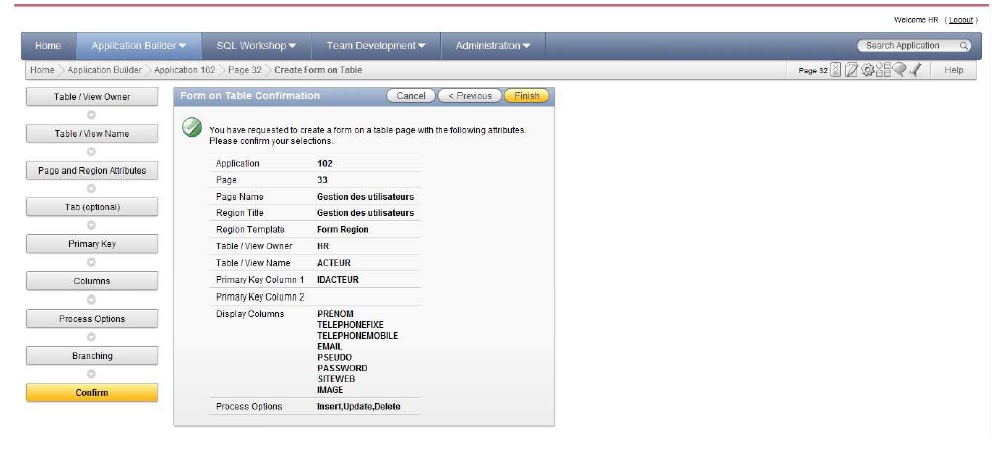Viewport: 992px width, 450px height.
Task: Click the shapes grid utilities icon
Action: (883, 70)
